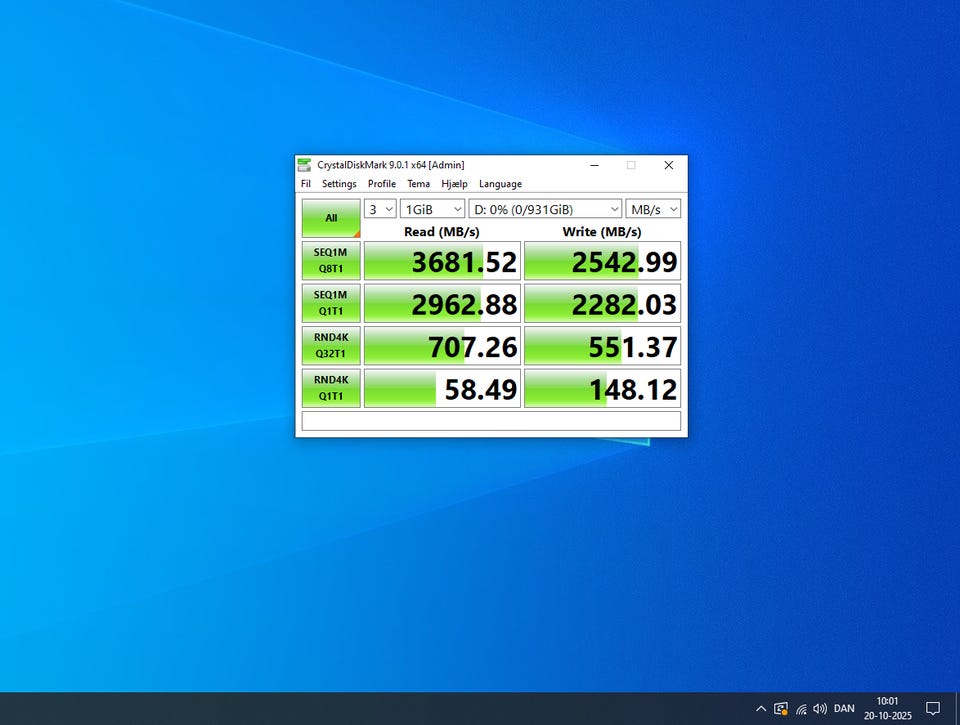
Task: Open the notification action center
Action: click(932, 708)
